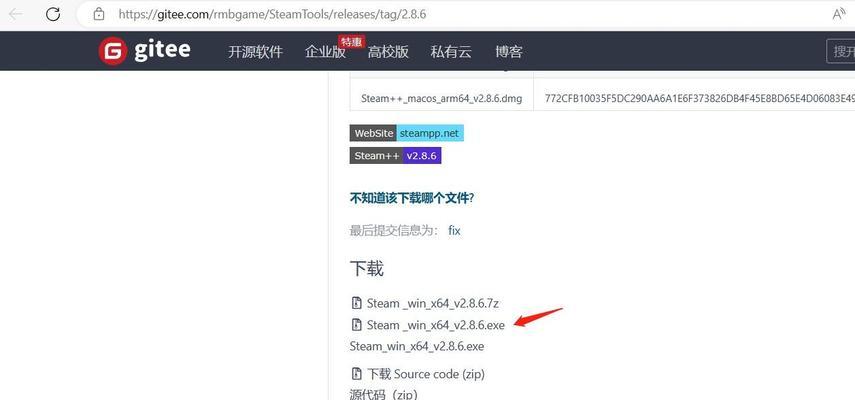
Task: Open 私有云 menu item
Action: click(451, 52)
